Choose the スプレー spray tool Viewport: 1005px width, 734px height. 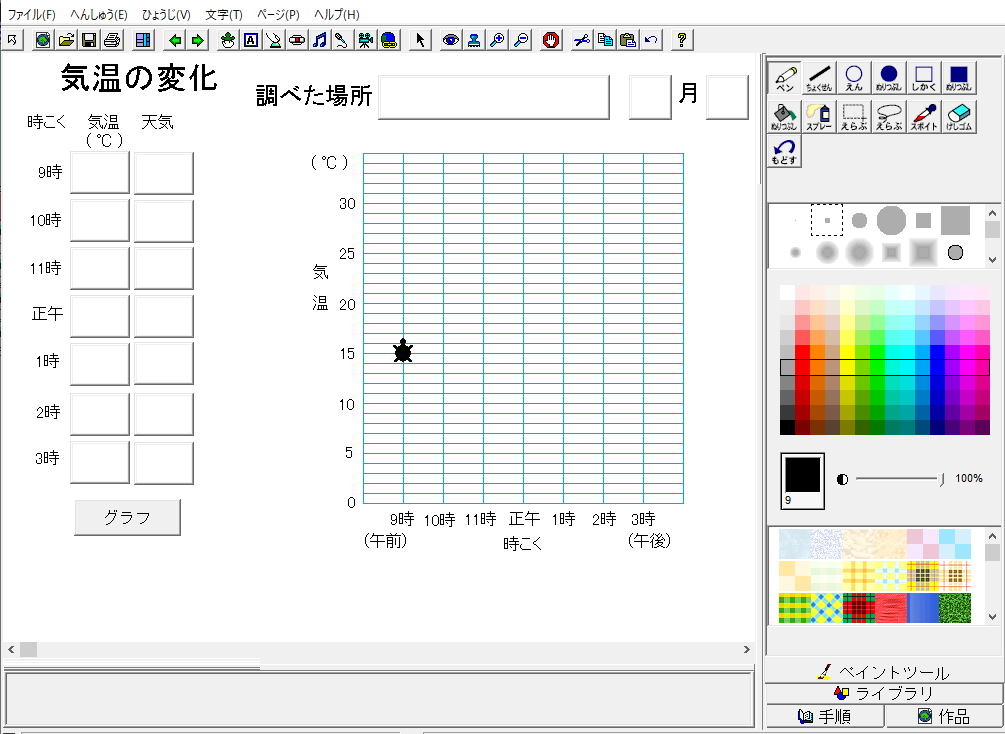(820, 117)
